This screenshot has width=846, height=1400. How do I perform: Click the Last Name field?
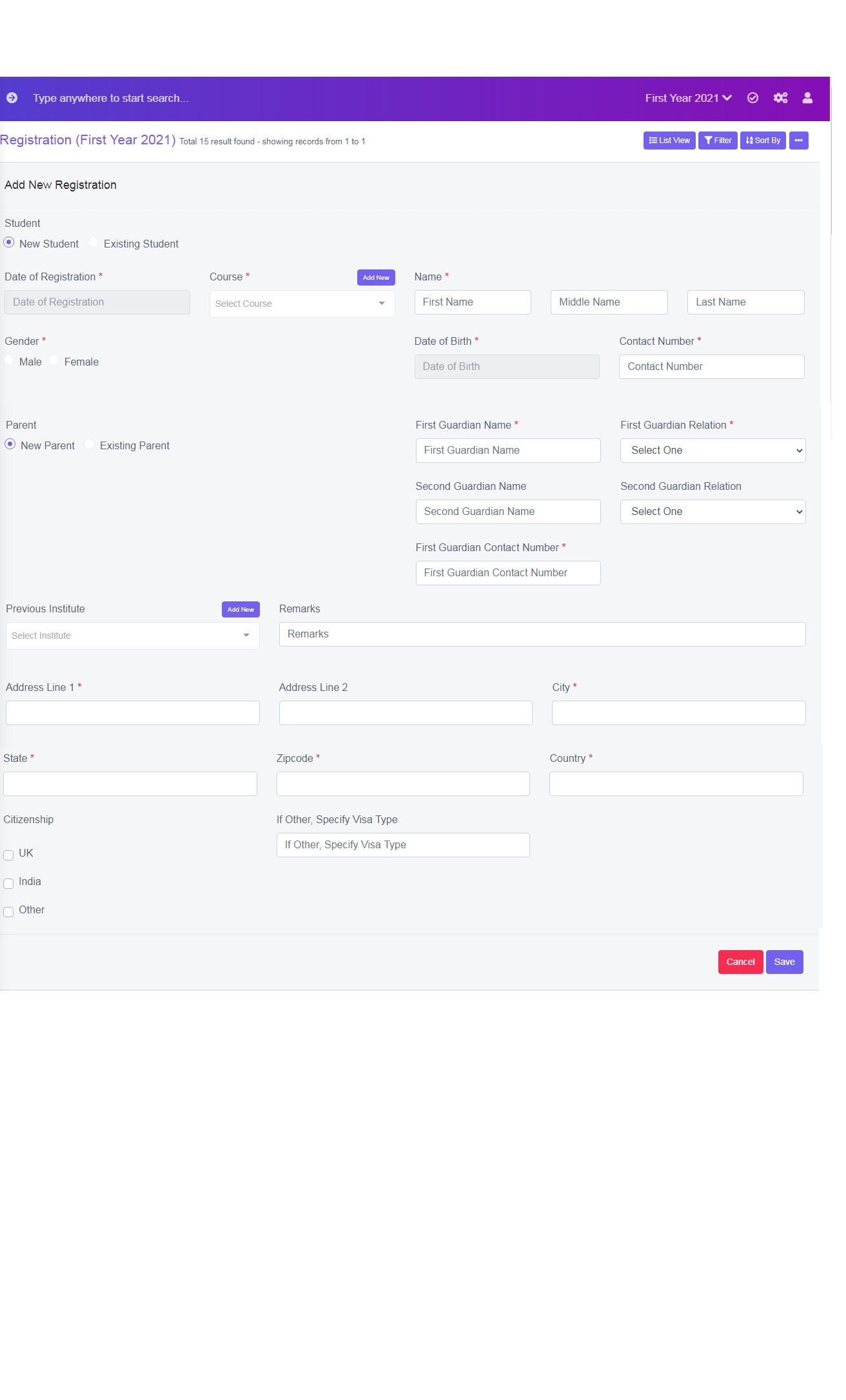click(x=745, y=302)
